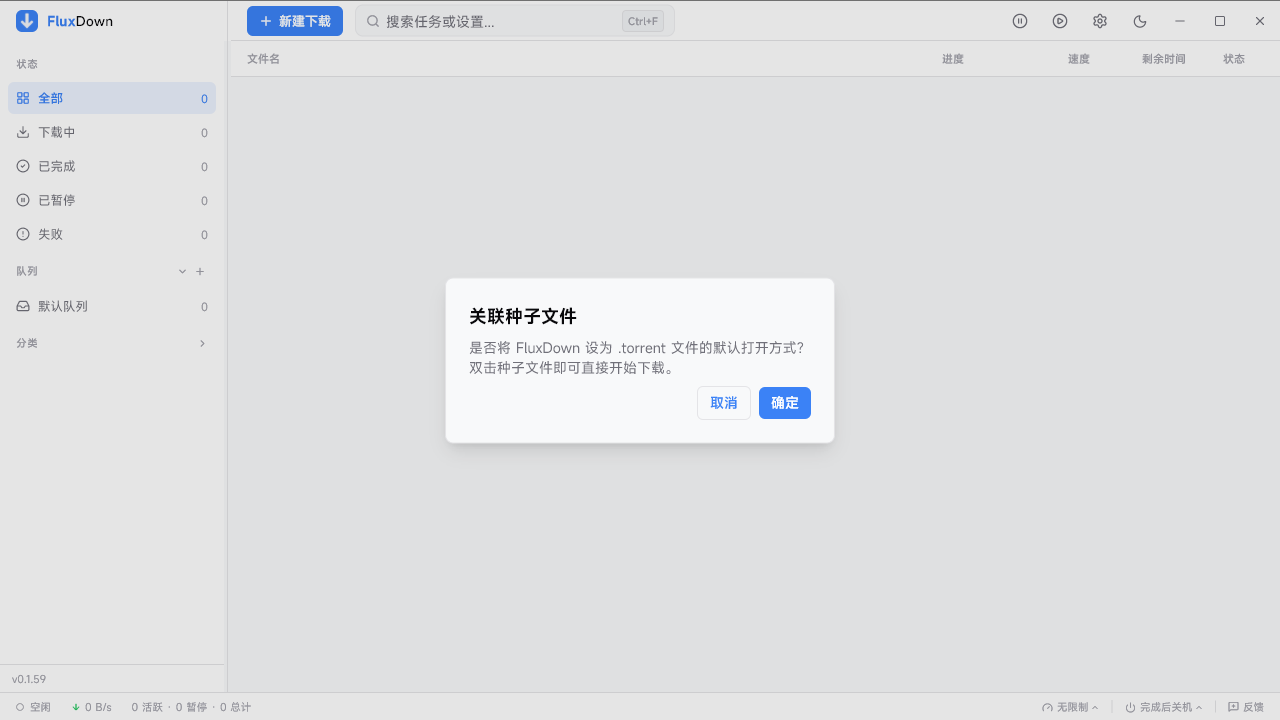Click the 默认队列 inbox icon

pos(23,306)
